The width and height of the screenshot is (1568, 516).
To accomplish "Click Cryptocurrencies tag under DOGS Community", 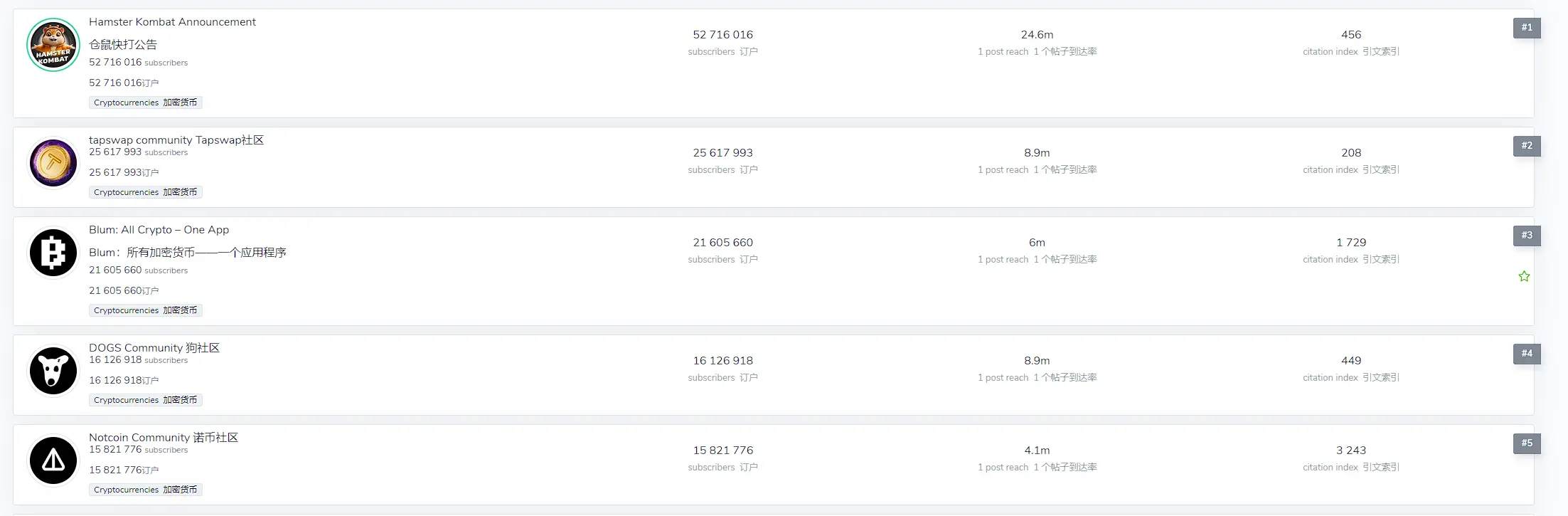I will (145, 400).
